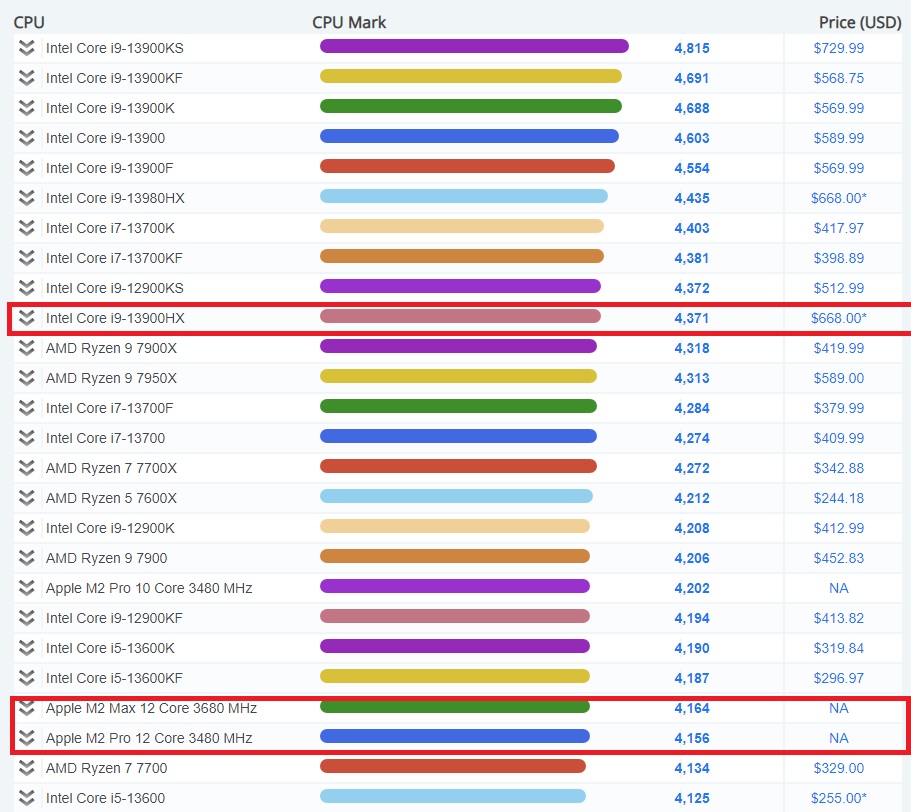Expand the AMD Ryzen 7 7700 row chevron

click(x=27, y=768)
